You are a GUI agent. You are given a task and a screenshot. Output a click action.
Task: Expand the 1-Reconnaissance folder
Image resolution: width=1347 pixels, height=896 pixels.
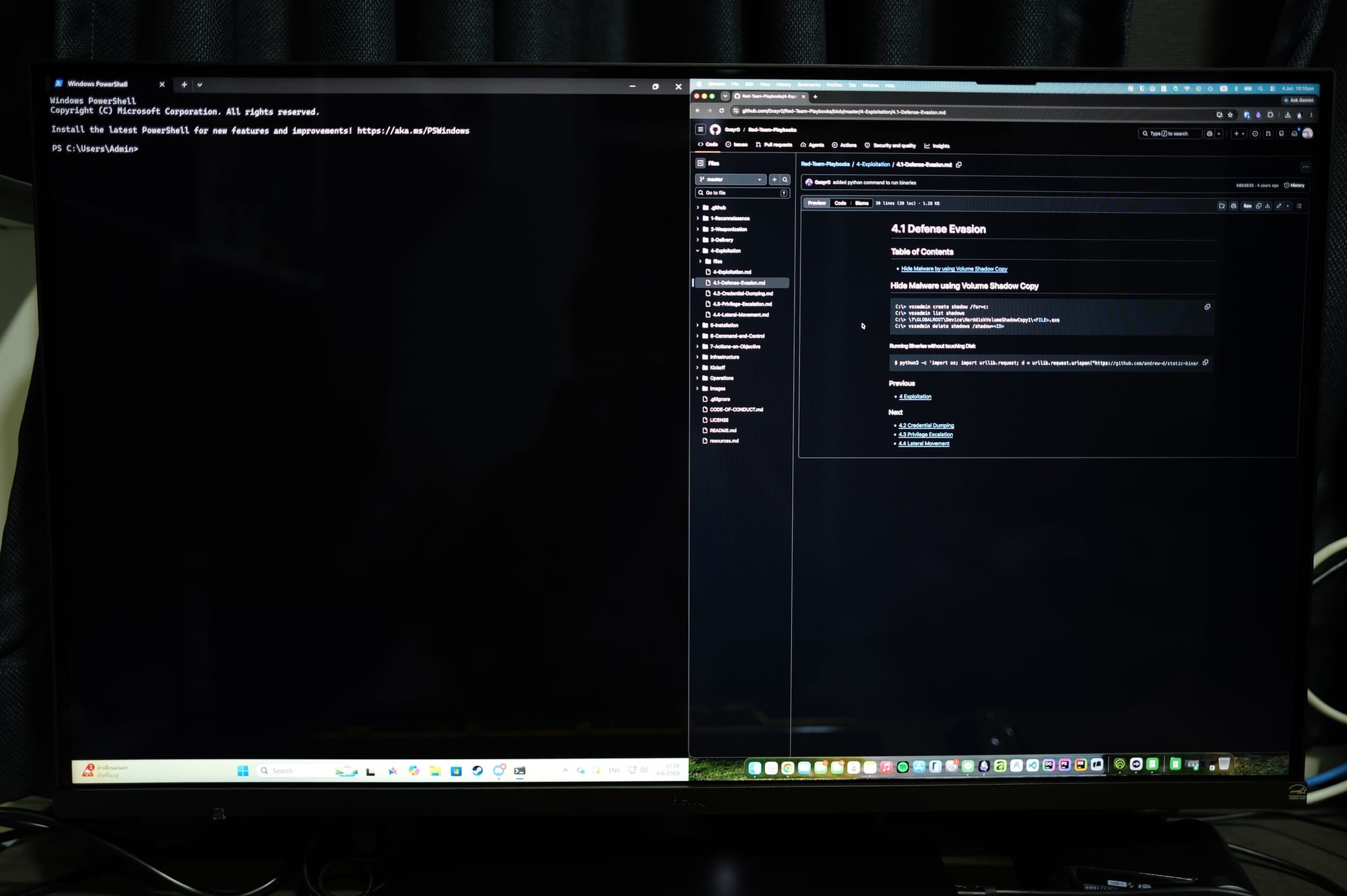[698, 219]
